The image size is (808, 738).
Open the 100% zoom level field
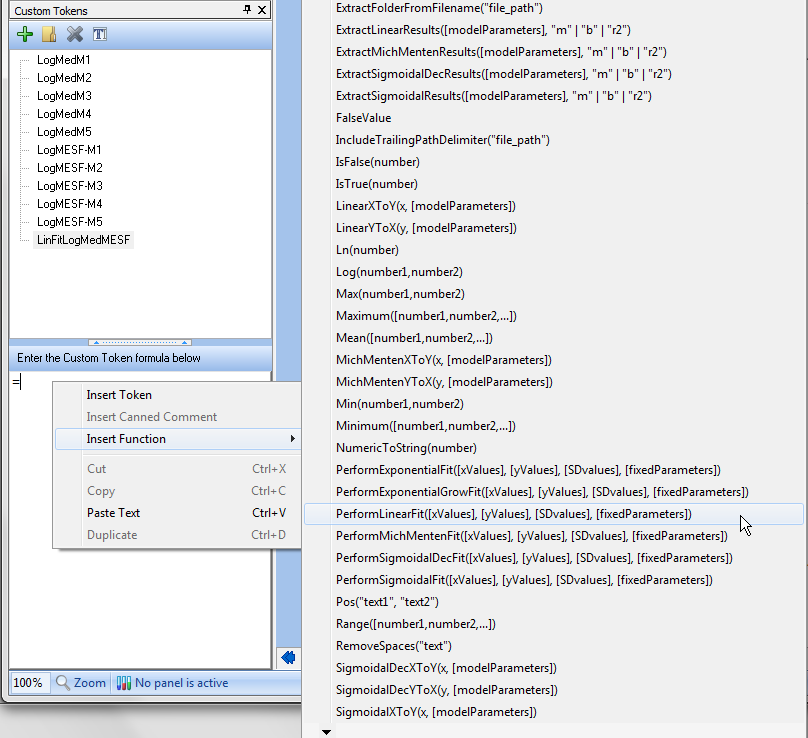(30, 683)
